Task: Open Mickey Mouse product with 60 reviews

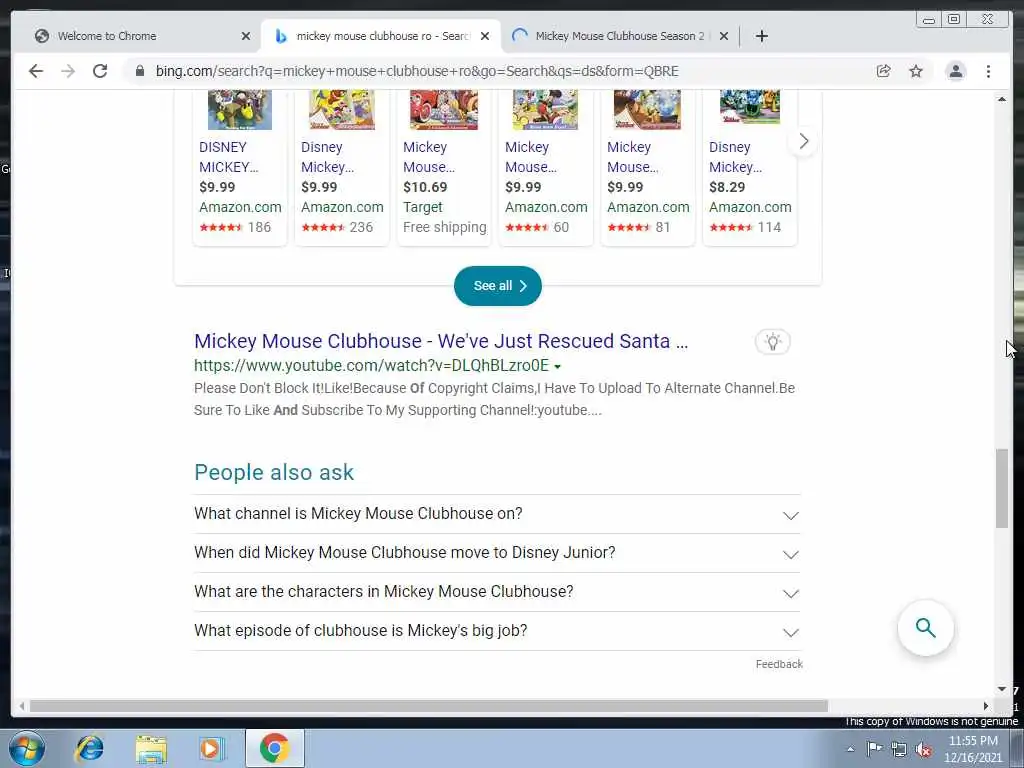Action: [x=545, y=167]
